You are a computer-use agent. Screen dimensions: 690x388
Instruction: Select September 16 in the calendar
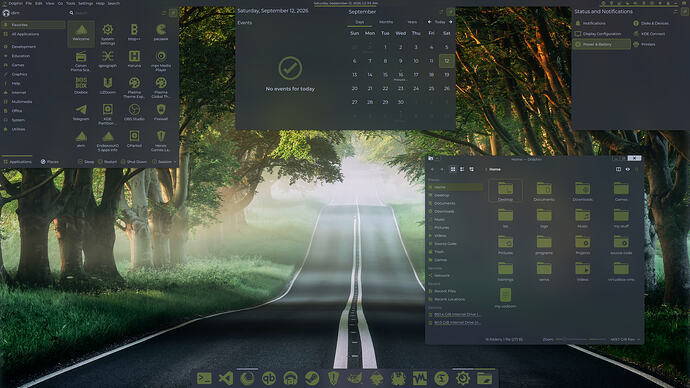click(x=400, y=75)
